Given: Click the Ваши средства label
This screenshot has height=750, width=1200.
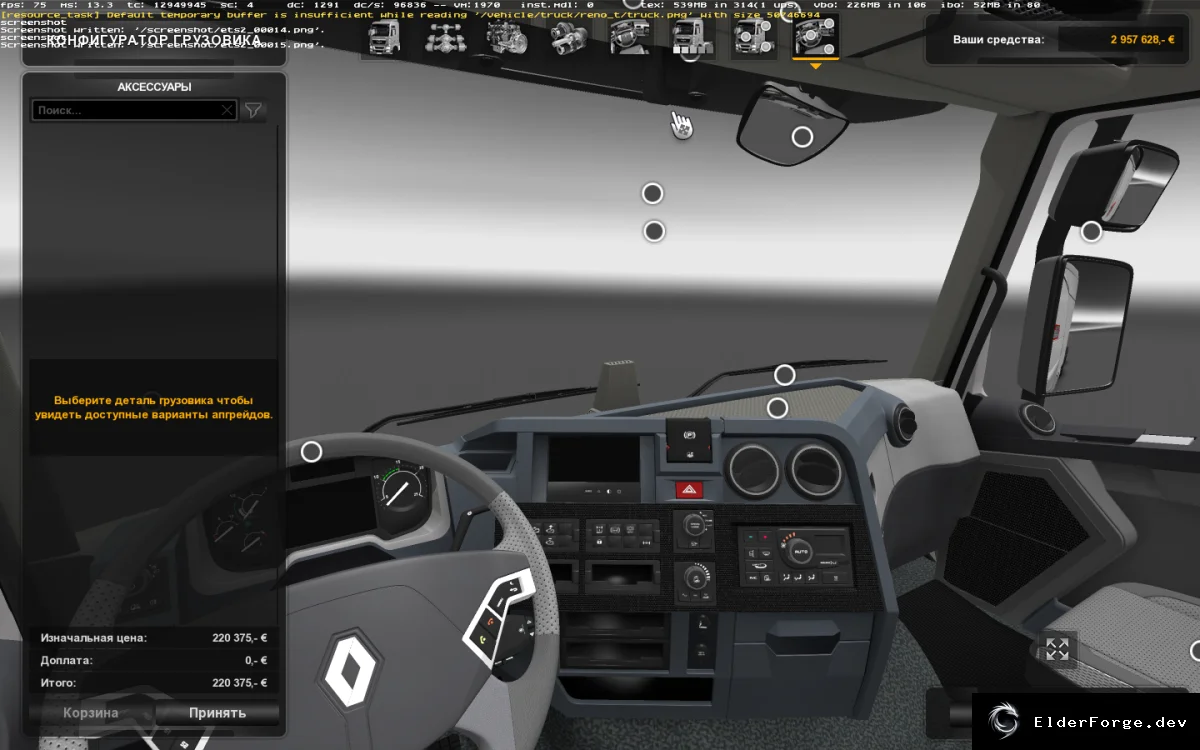Looking at the screenshot, I should pyautogui.click(x=1000, y=40).
